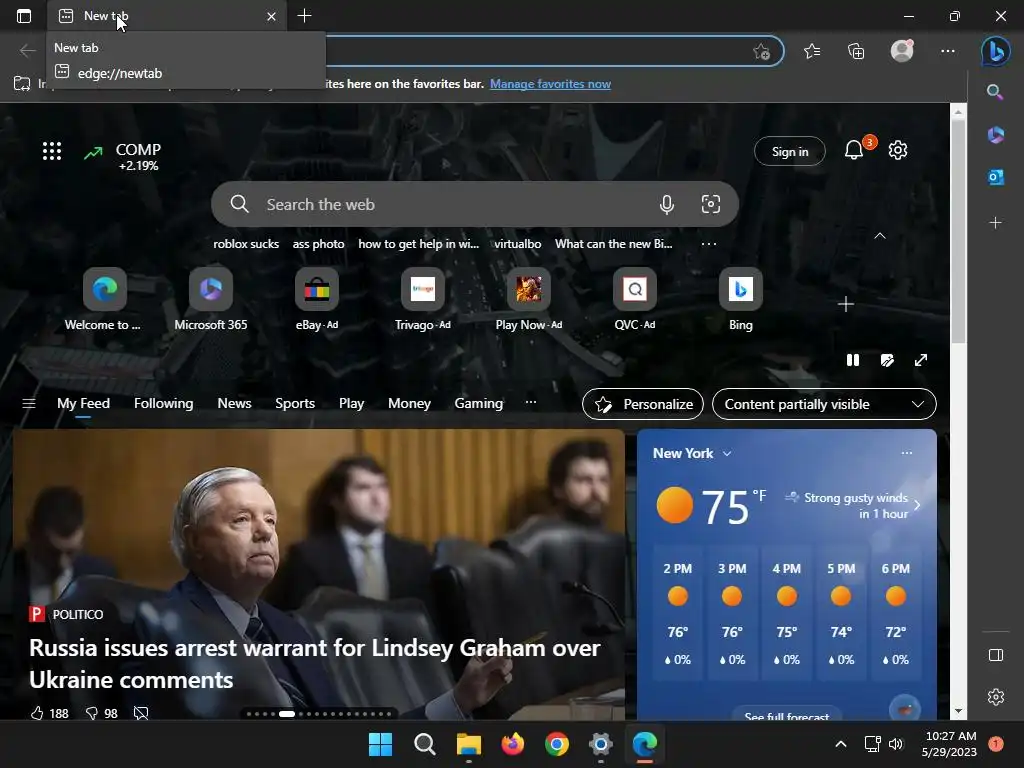Switch to the Sports tab
The height and width of the screenshot is (768, 1024).
[x=295, y=404]
